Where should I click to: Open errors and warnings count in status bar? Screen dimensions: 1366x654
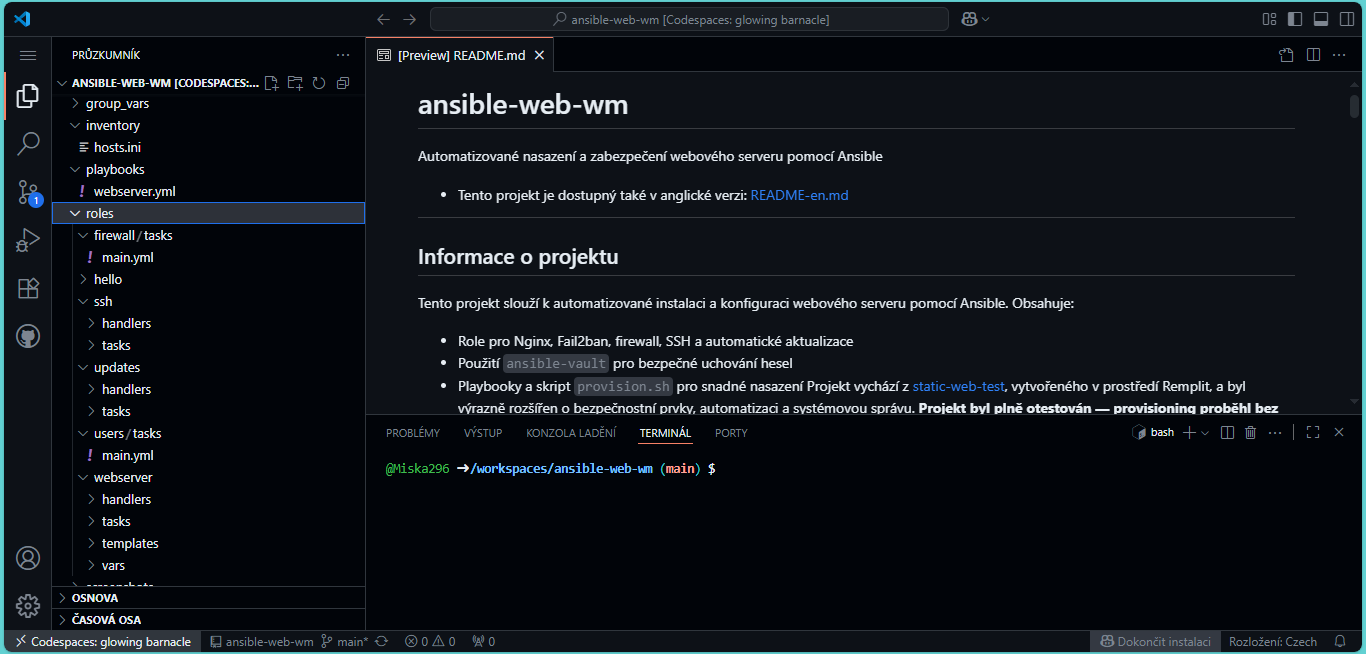tap(430, 642)
